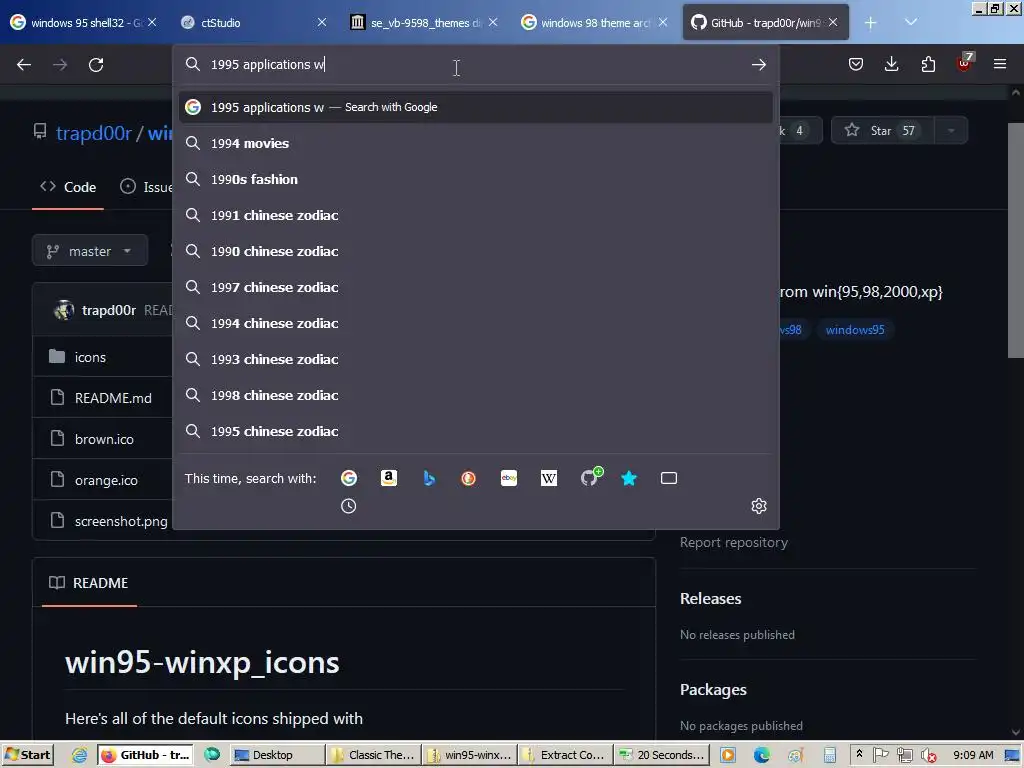Open the Desktop taskbar button
Image resolution: width=1024 pixels, height=768 pixels.
[278, 755]
